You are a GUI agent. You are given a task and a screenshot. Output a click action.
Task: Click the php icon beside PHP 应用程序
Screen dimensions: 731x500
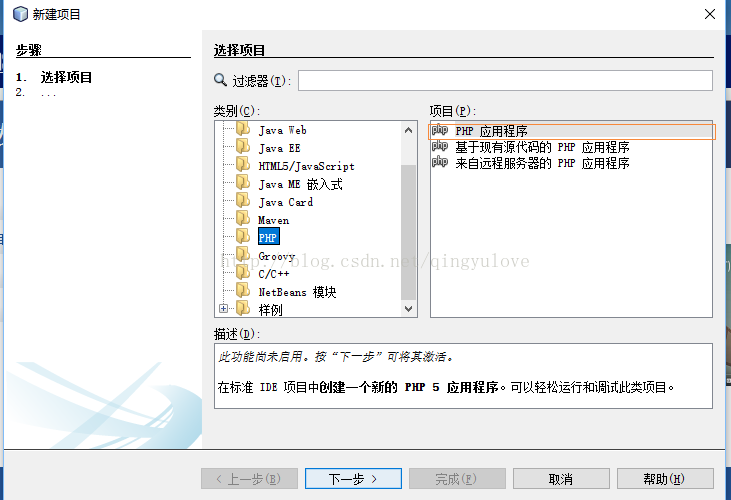coord(440,130)
